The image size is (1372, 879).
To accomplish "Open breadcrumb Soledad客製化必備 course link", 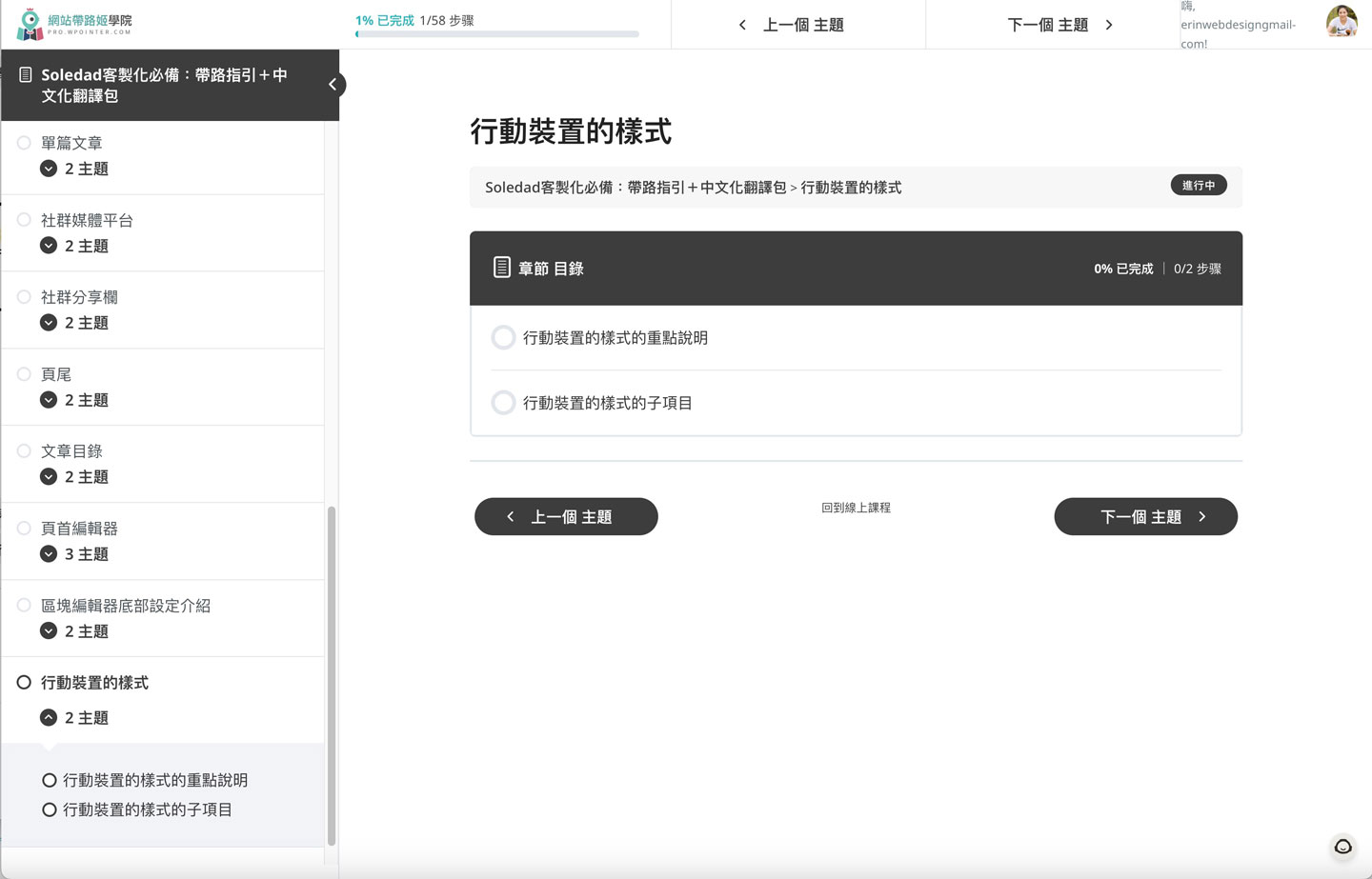I will point(636,188).
